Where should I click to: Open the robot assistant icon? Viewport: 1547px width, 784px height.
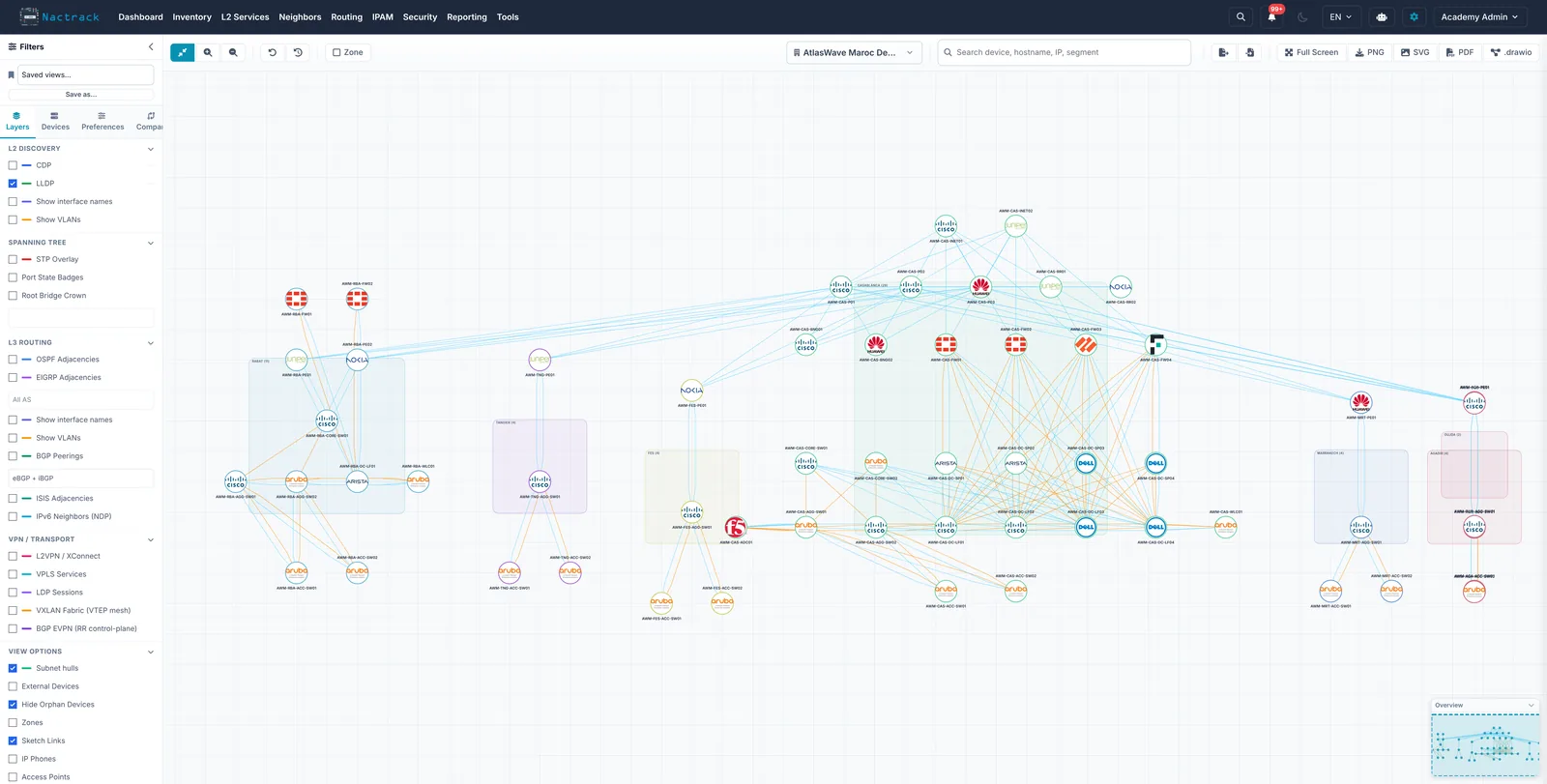1382,16
